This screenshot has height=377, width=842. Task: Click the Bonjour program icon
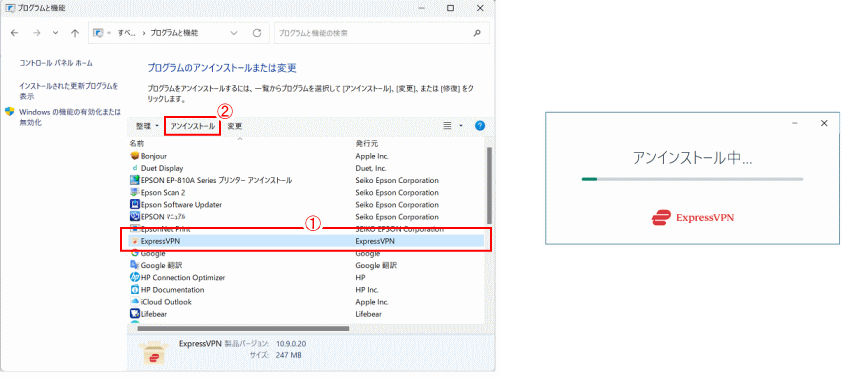[135, 156]
